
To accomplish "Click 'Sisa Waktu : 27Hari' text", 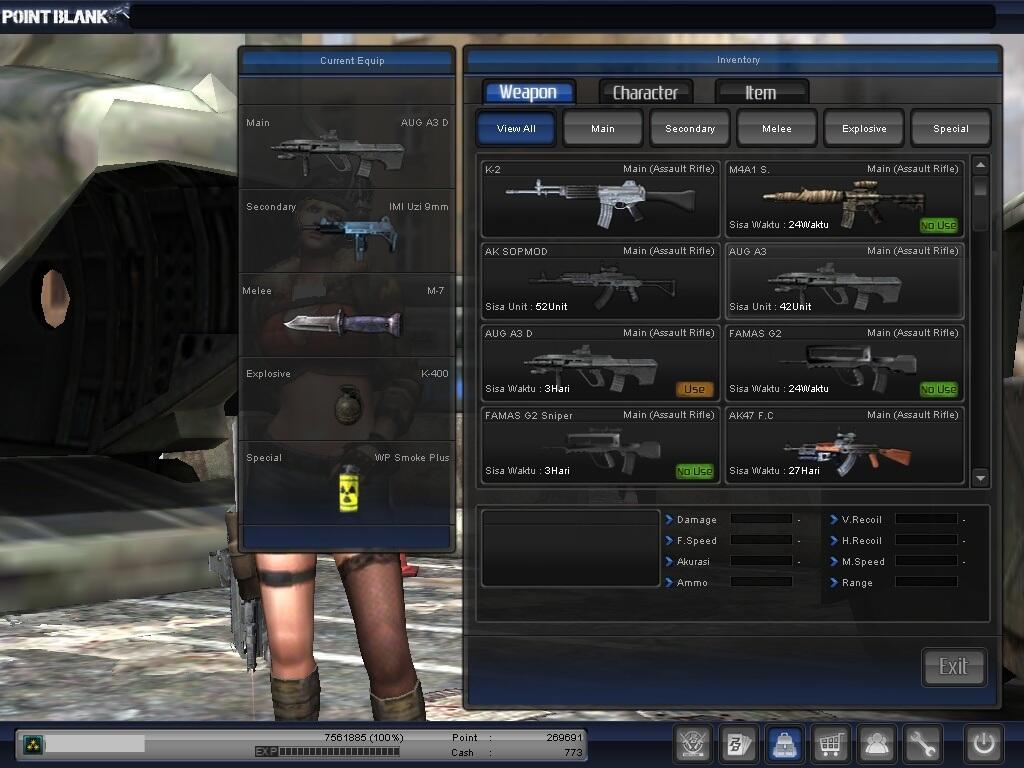I will [774, 470].
